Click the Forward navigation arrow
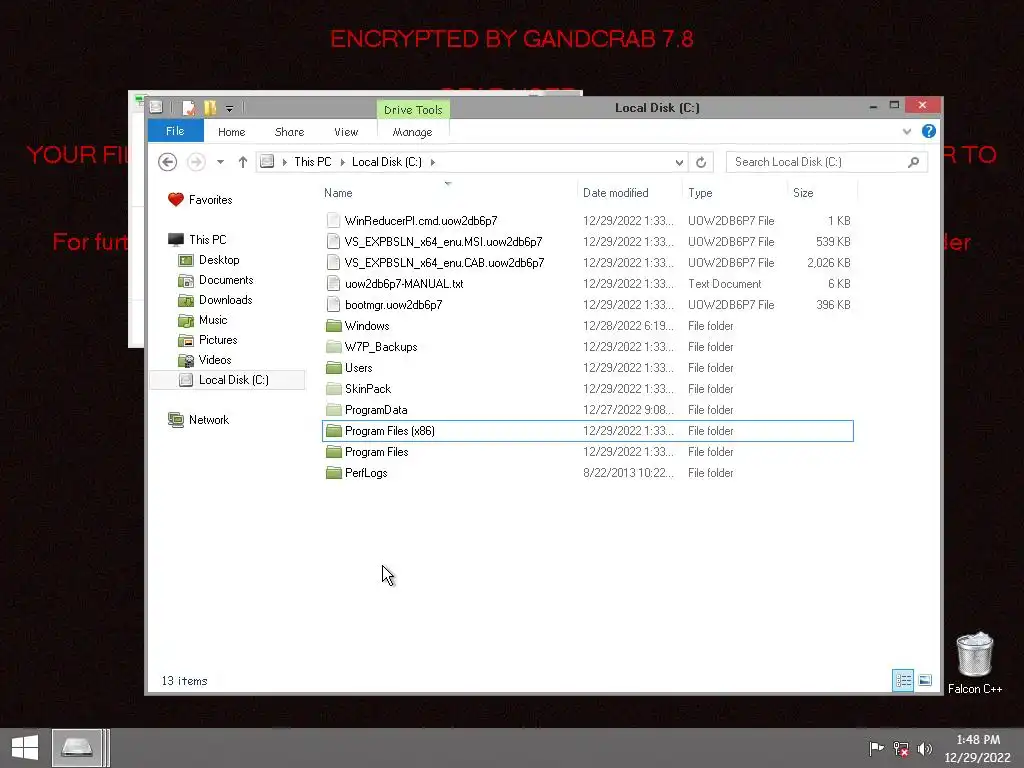Screen dimensions: 1024x768 tap(196, 162)
